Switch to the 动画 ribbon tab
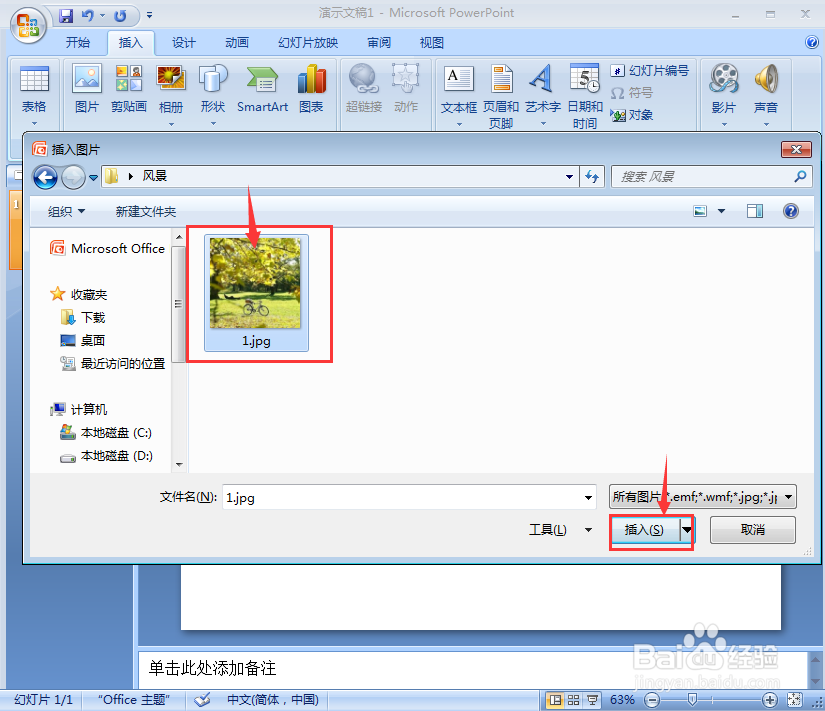825x711 pixels. pyautogui.click(x=237, y=43)
